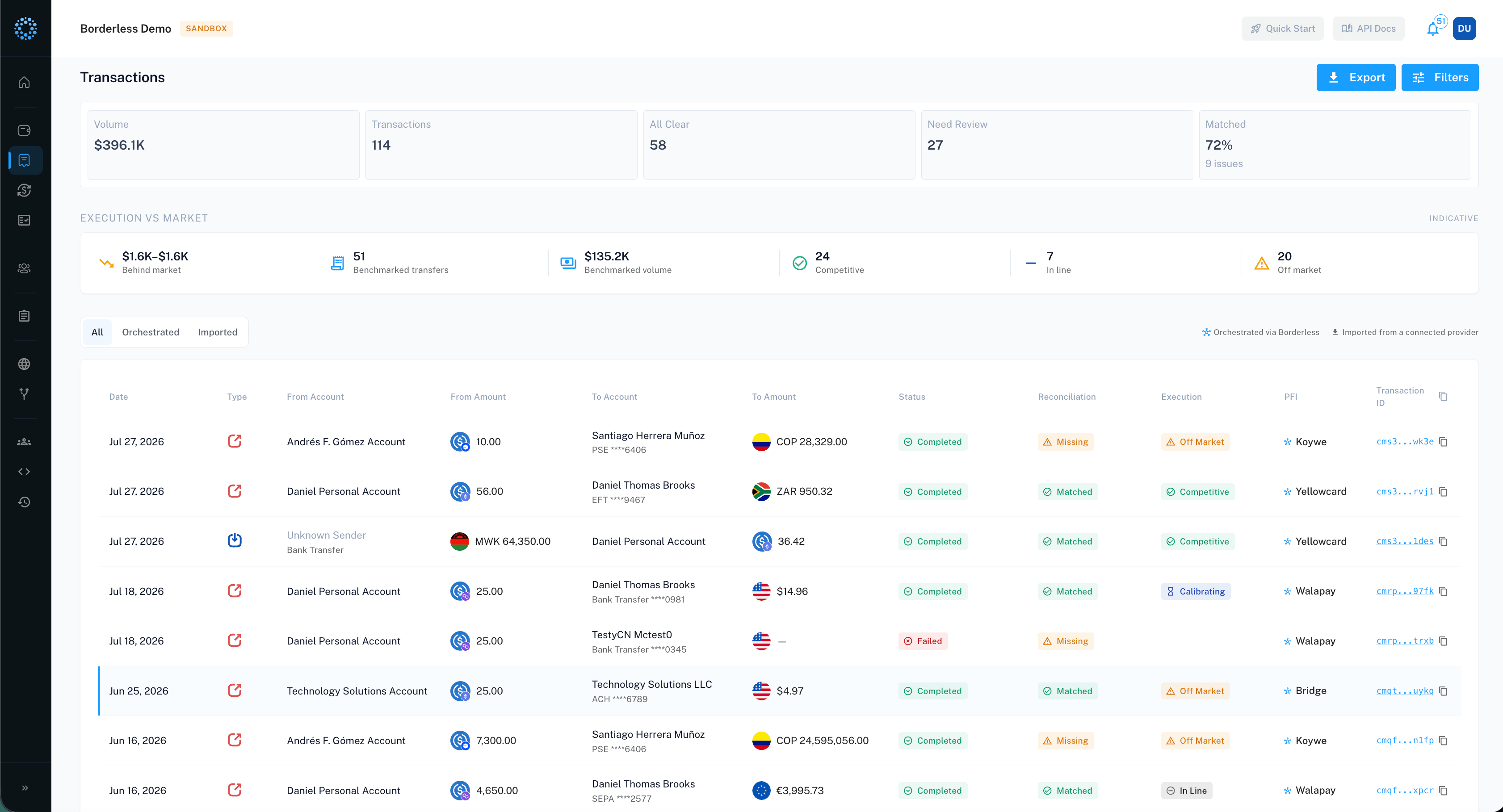Click Off Market badge in Bridge row
The height and width of the screenshot is (812, 1503).
[x=1195, y=691]
